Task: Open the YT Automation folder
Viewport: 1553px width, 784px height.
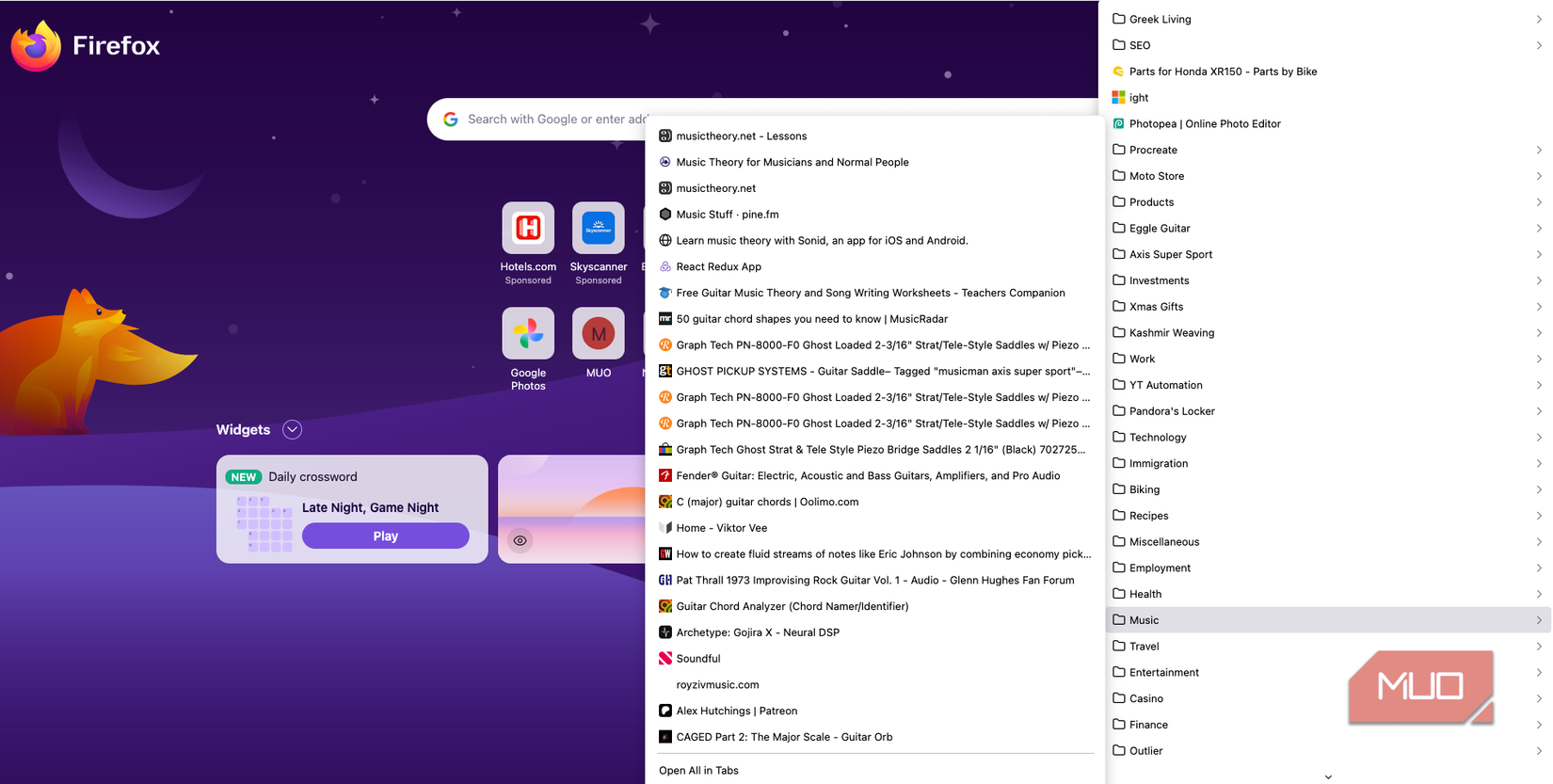Action: 1328,385
